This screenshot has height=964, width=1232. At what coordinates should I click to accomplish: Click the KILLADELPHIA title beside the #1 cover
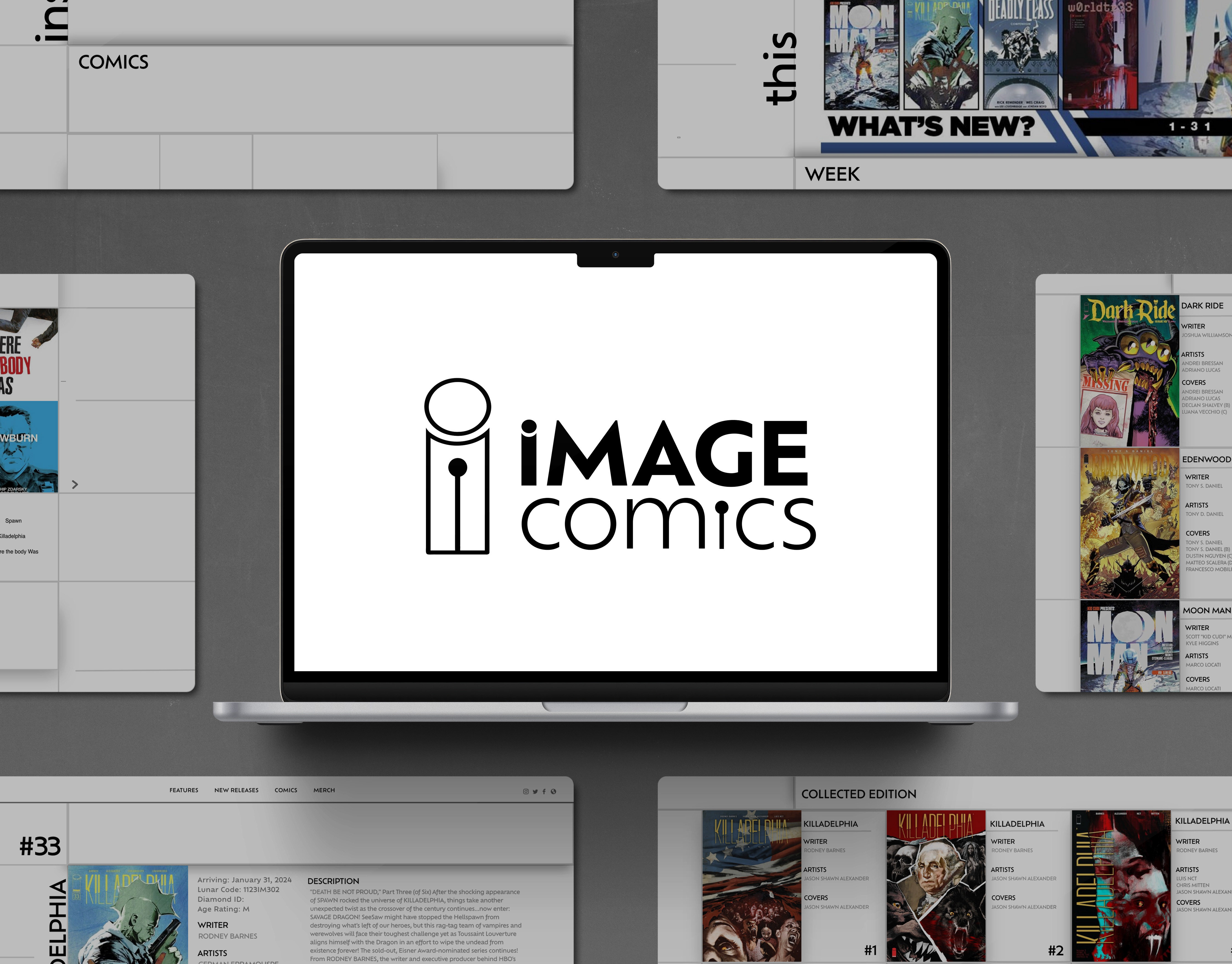[830, 824]
